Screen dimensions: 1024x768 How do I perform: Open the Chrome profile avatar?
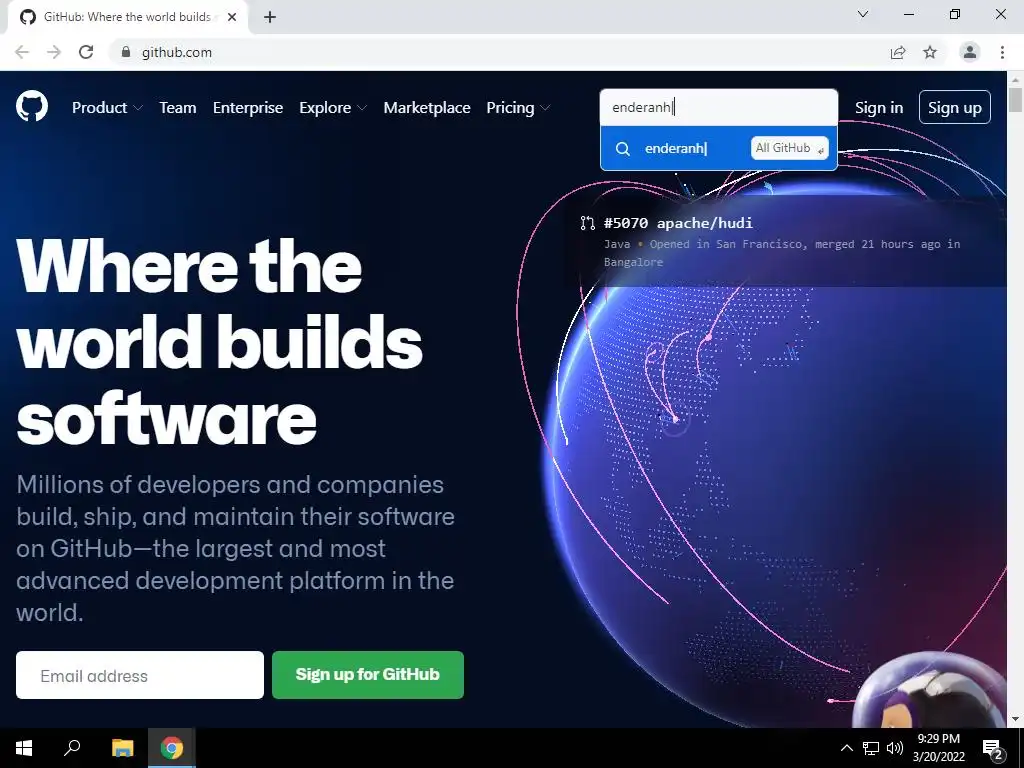pyautogui.click(x=970, y=52)
